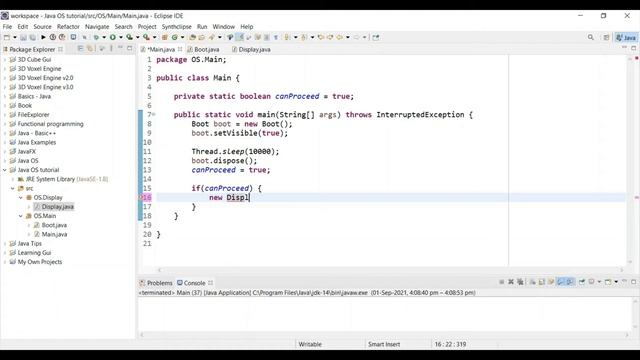Minimize the Console panel
Viewport: 640px width, 360px height.
point(624,281)
